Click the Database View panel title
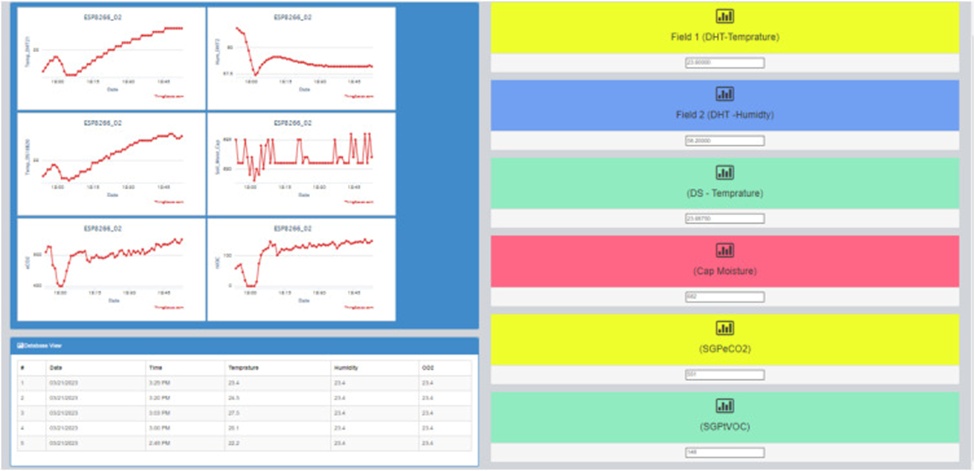The image size is (975, 471). [43, 345]
